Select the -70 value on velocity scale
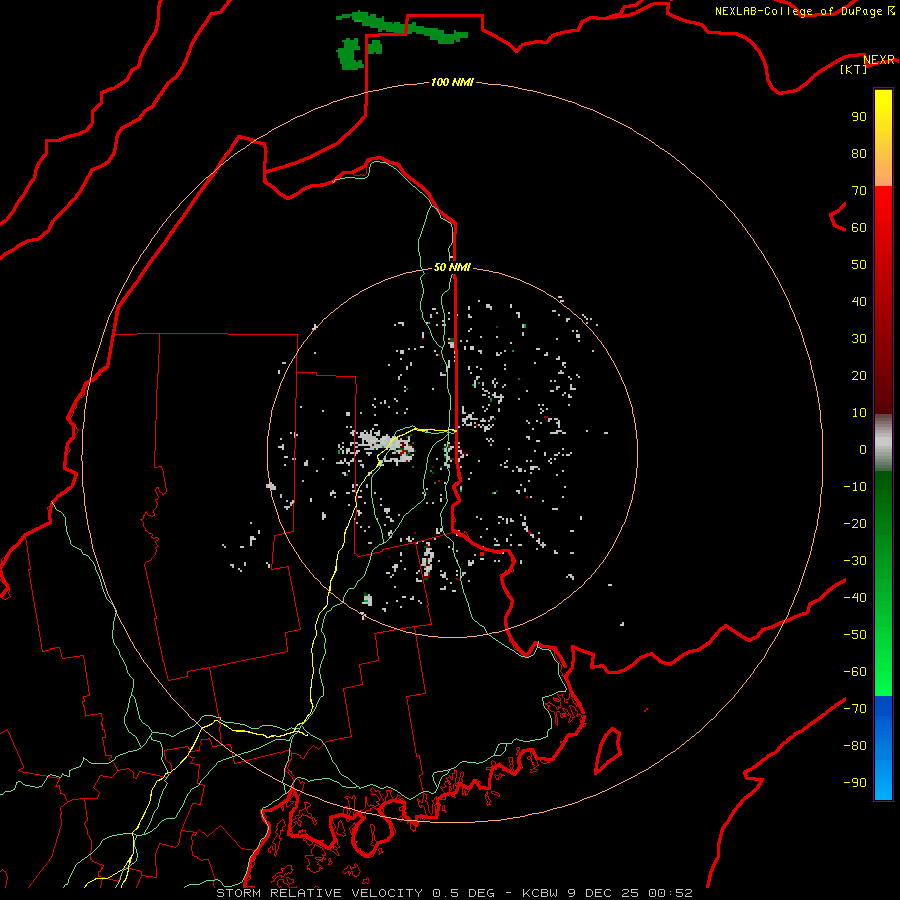Screen dimensions: 900x900 (855, 709)
